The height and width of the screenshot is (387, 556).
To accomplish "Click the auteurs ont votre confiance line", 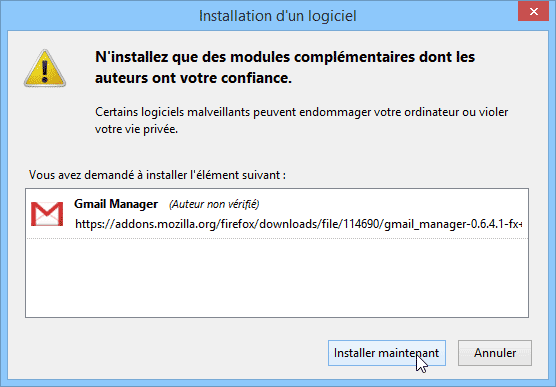I will click(x=193, y=78).
